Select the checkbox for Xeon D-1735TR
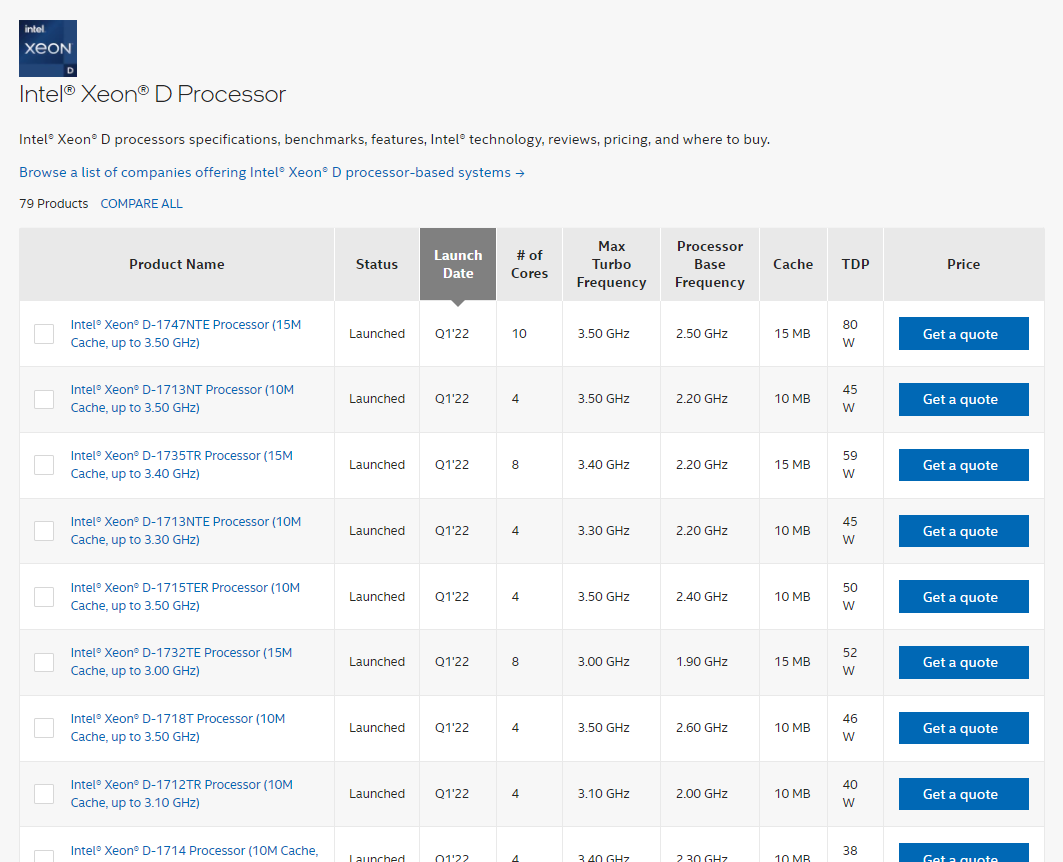This screenshot has width=1063, height=862. tap(44, 465)
